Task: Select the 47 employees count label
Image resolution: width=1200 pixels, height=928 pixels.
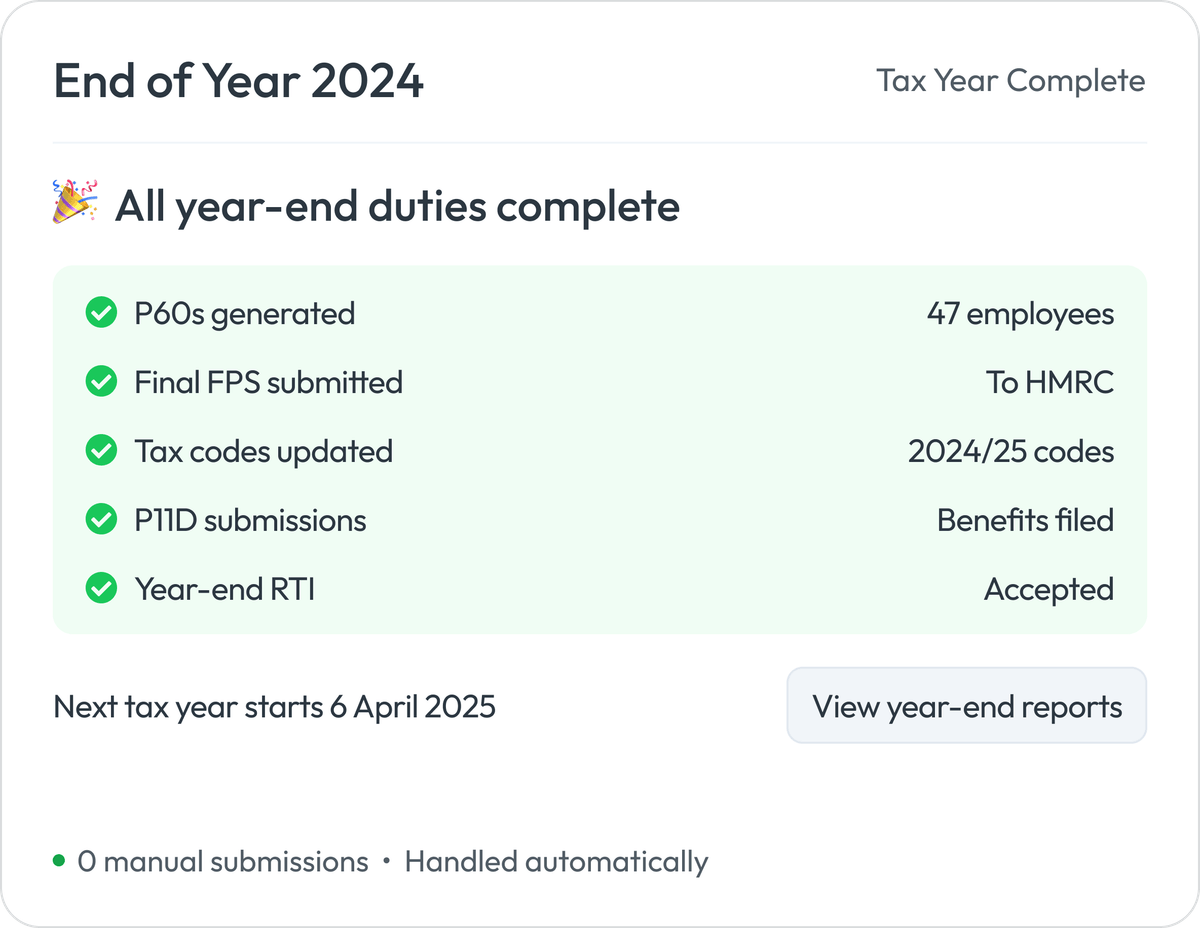Action: (1021, 313)
